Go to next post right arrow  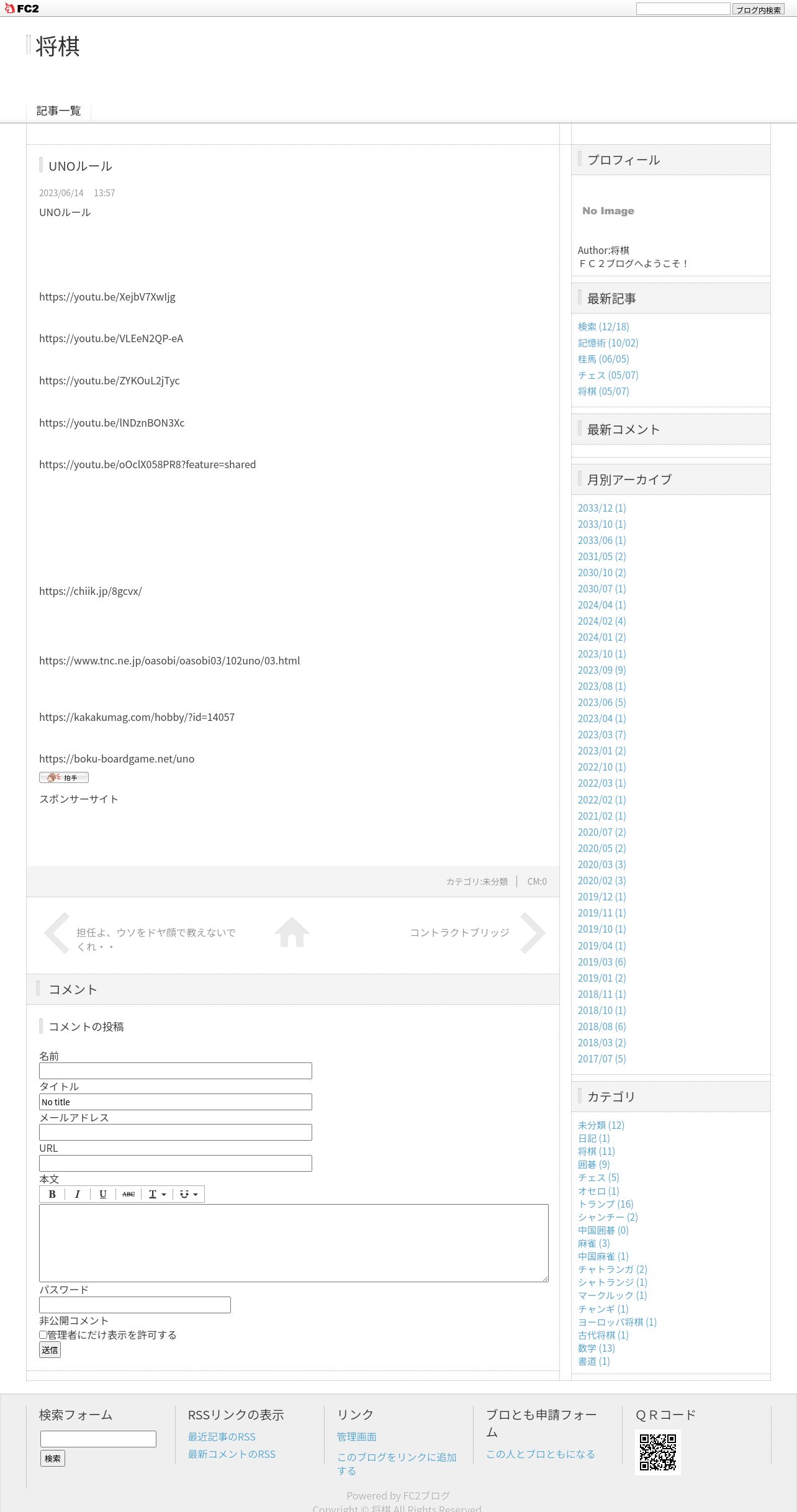pyautogui.click(x=533, y=933)
